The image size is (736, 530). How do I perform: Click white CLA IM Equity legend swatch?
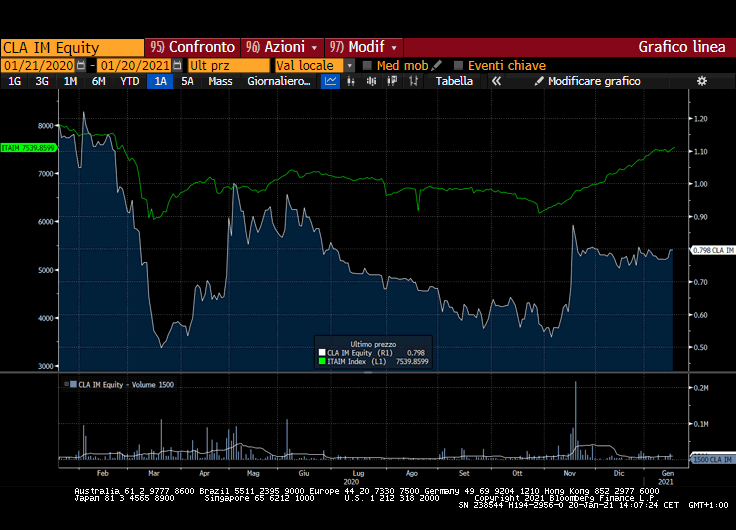coord(321,352)
